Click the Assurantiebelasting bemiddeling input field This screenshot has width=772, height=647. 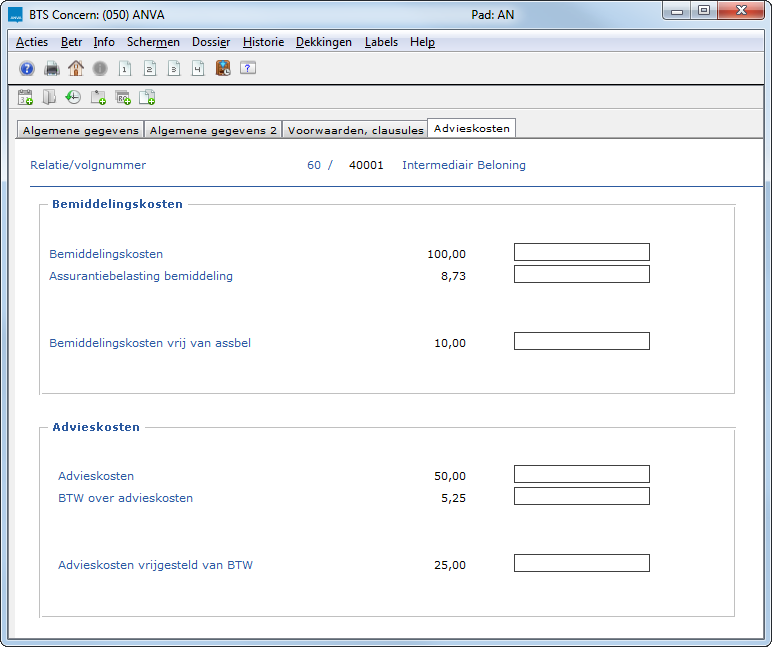point(581,274)
